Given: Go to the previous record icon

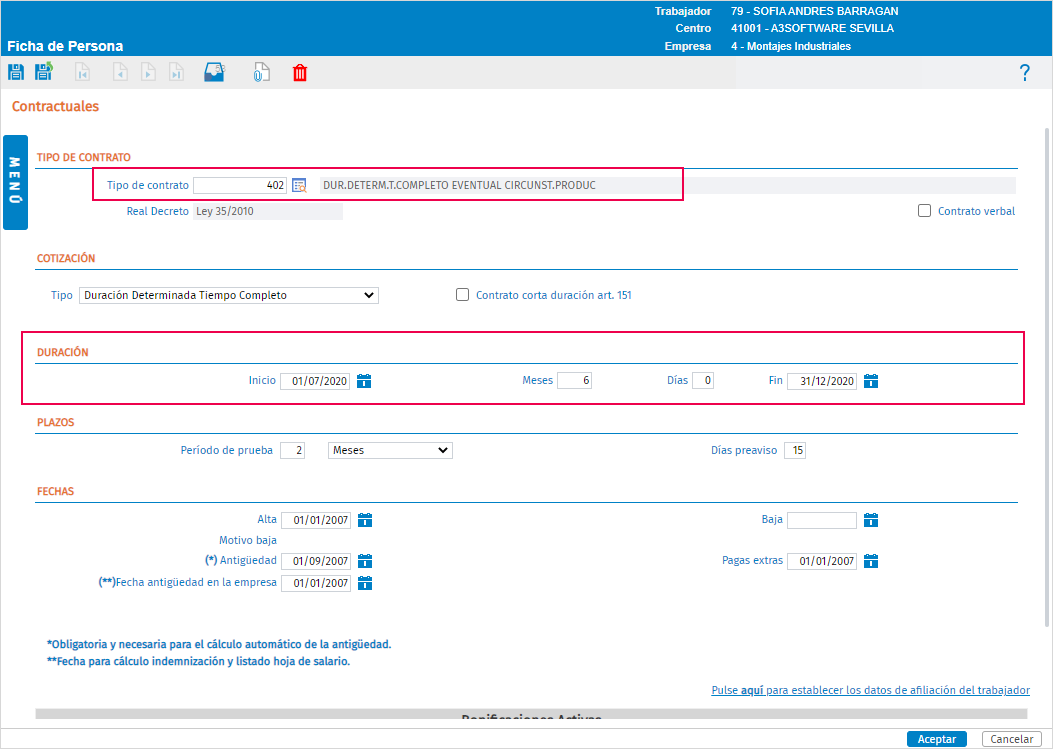Looking at the screenshot, I should click(120, 72).
